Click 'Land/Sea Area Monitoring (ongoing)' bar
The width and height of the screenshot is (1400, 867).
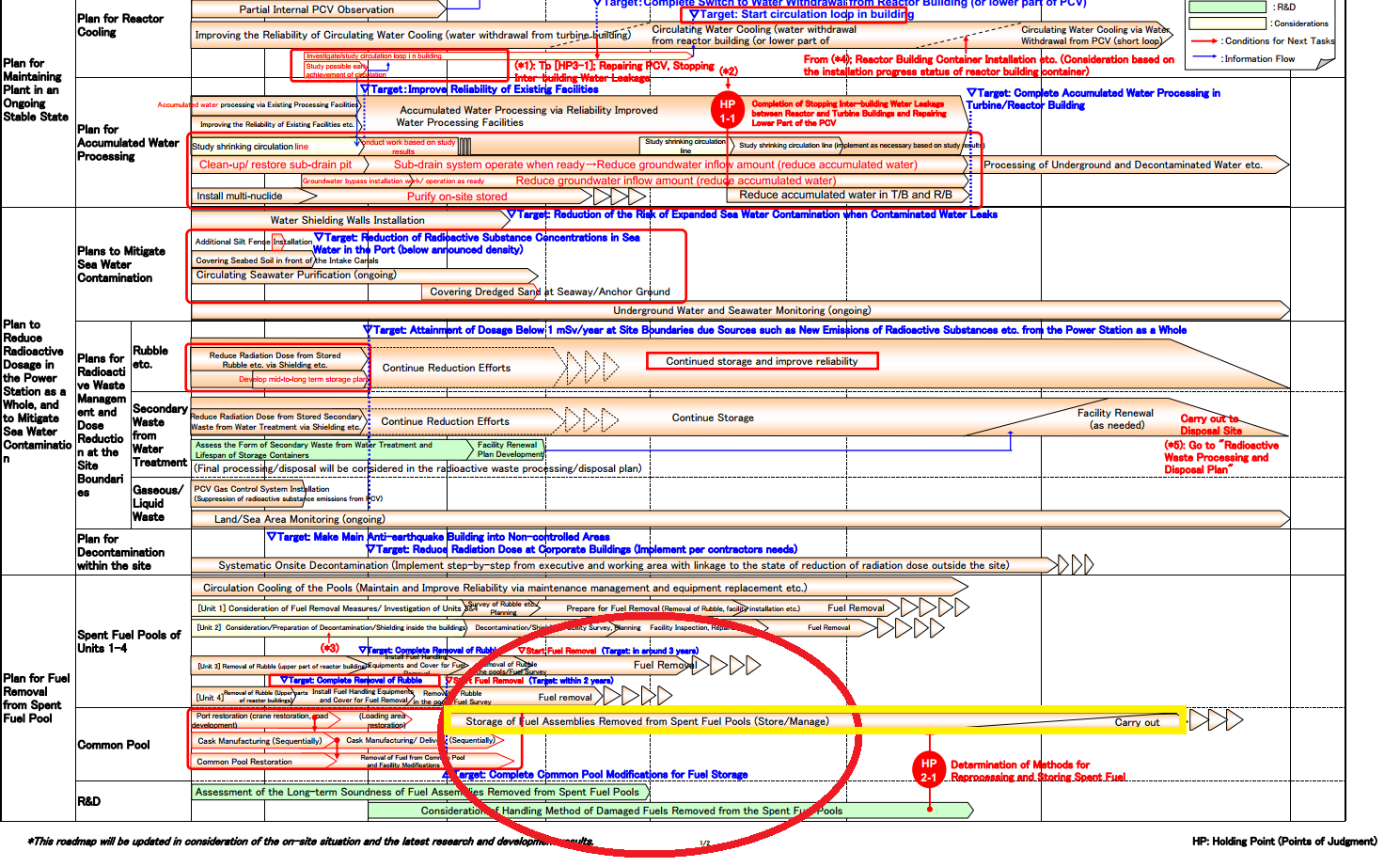click(740, 519)
